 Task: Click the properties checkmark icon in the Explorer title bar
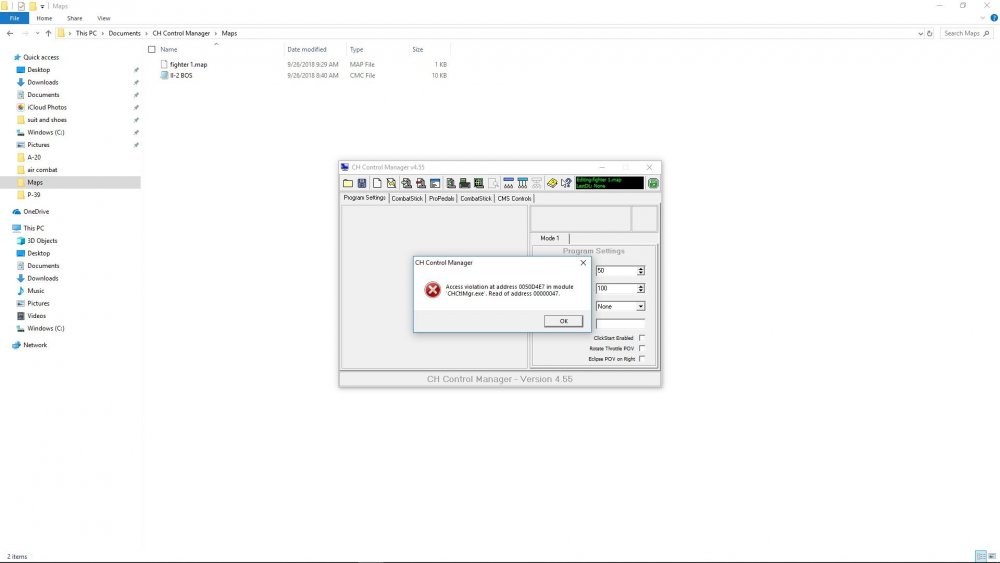(x=21, y=6)
